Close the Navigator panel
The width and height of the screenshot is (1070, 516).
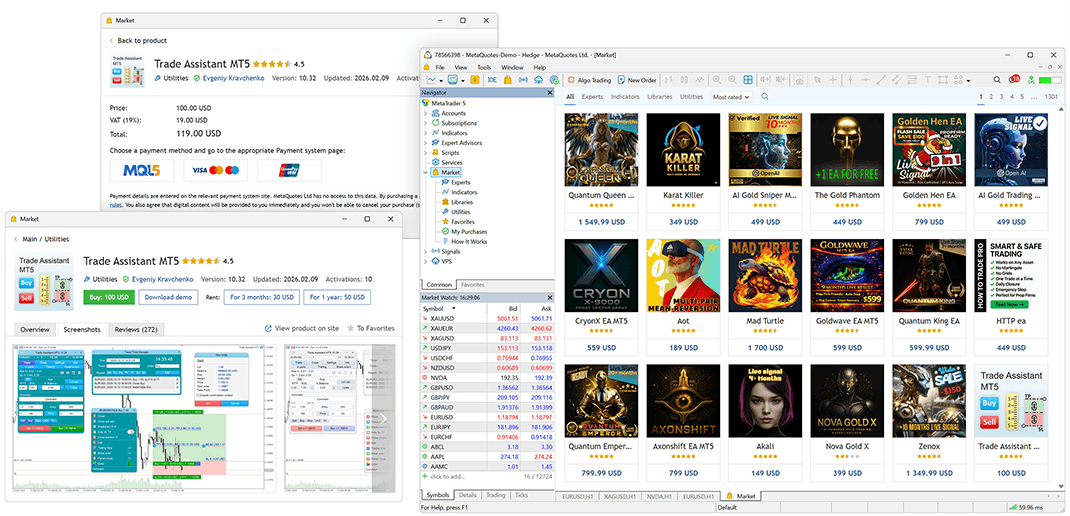click(x=548, y=92)
